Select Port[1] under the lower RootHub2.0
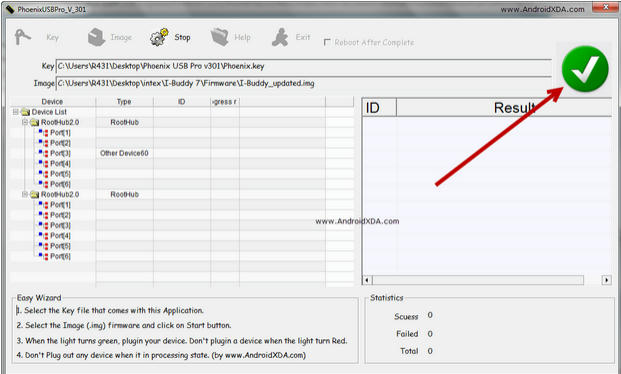Image resolution: width=621 pixels, height=374 pixels. 60,205
